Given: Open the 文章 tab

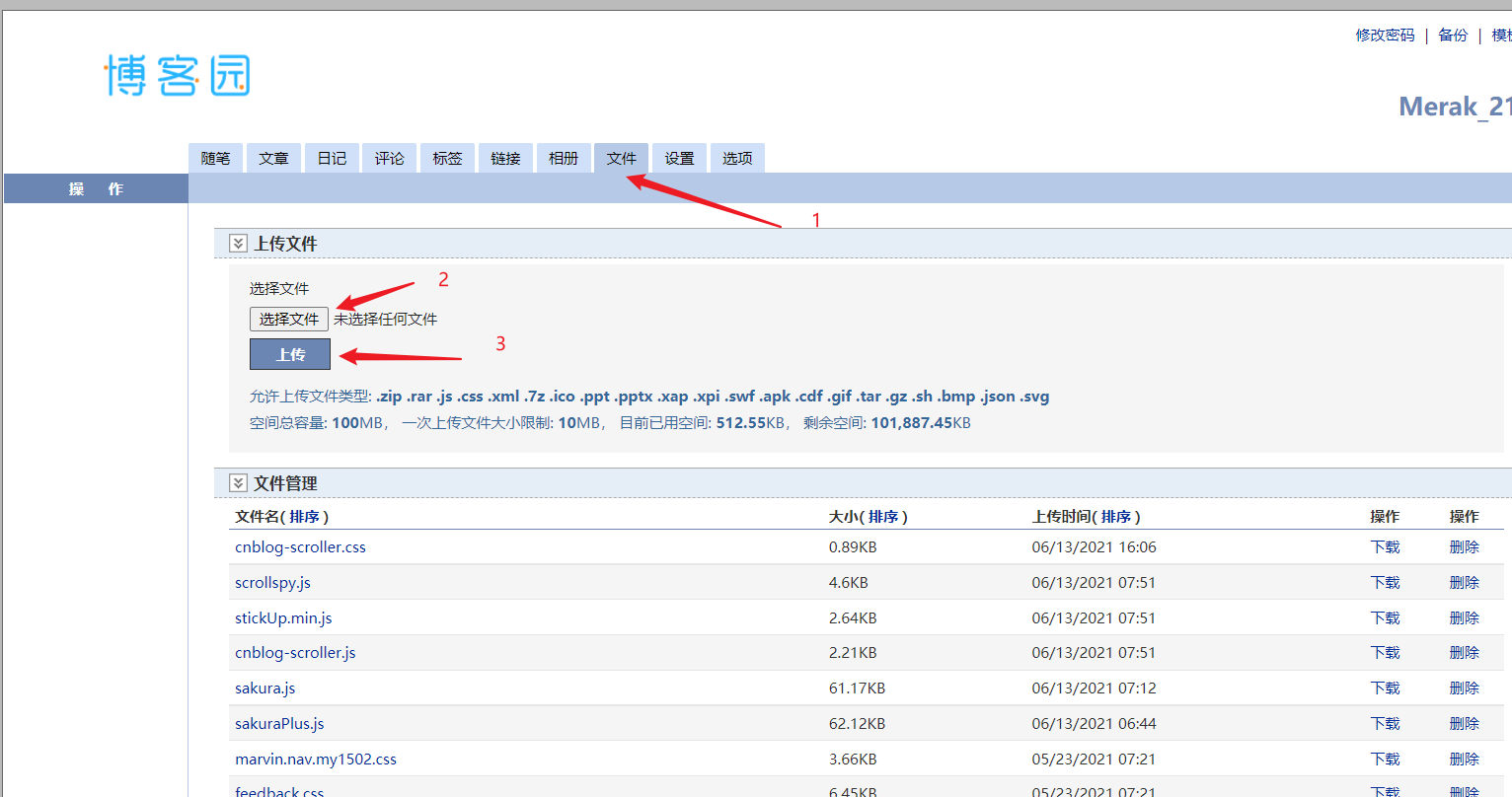Looking at the screenshot, I should (273, 158).
